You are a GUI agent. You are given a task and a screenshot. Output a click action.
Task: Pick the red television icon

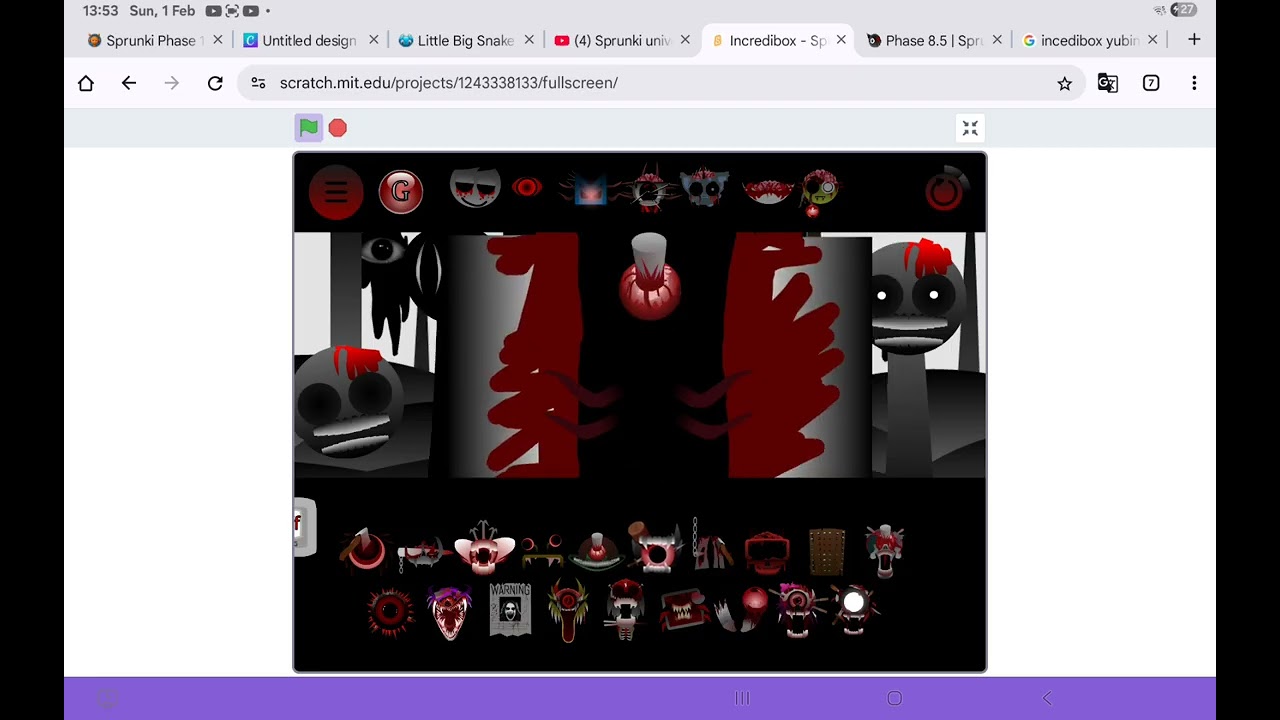click(767, 551)
